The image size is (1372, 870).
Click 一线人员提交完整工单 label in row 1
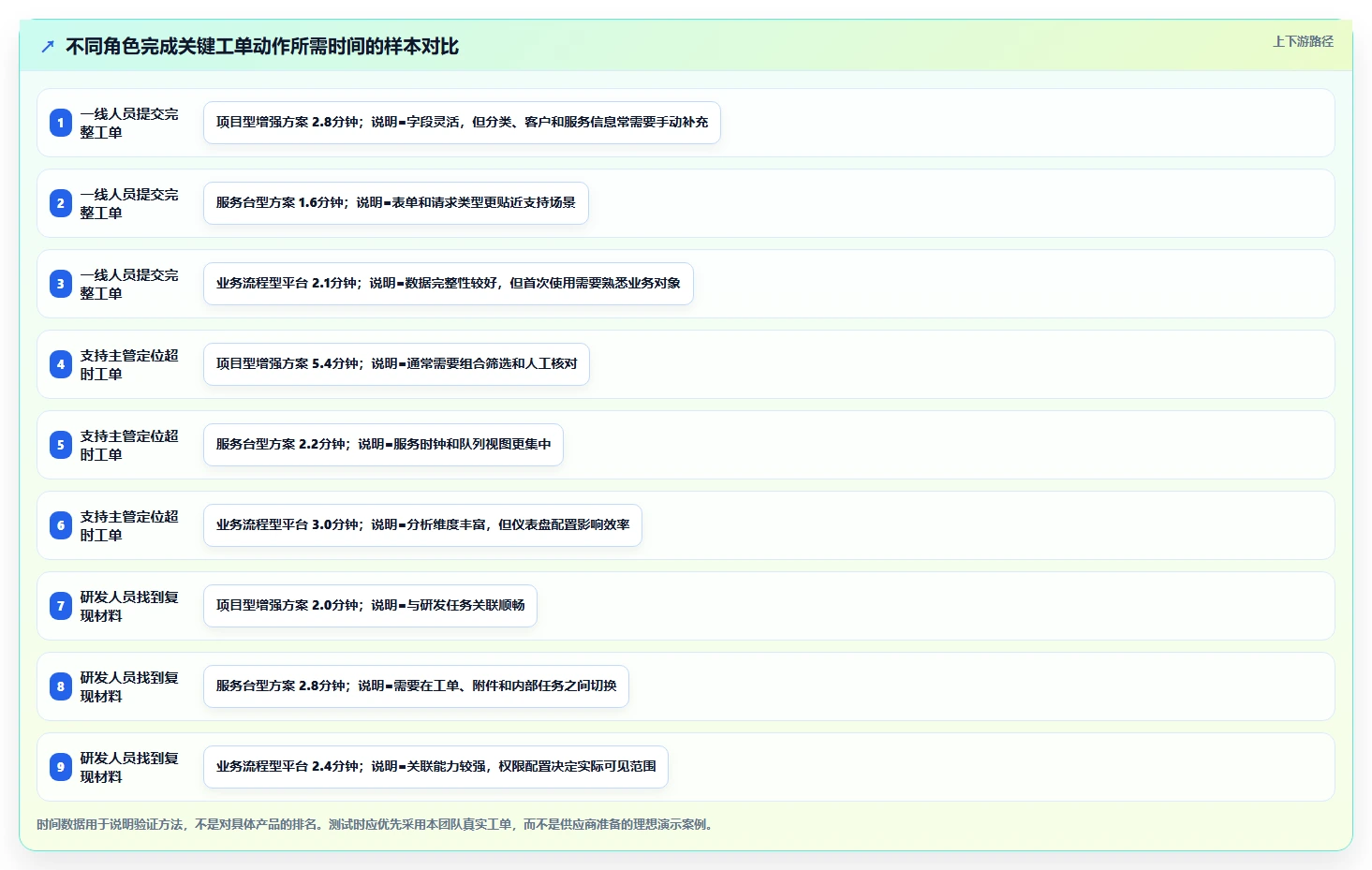[129, 123]
